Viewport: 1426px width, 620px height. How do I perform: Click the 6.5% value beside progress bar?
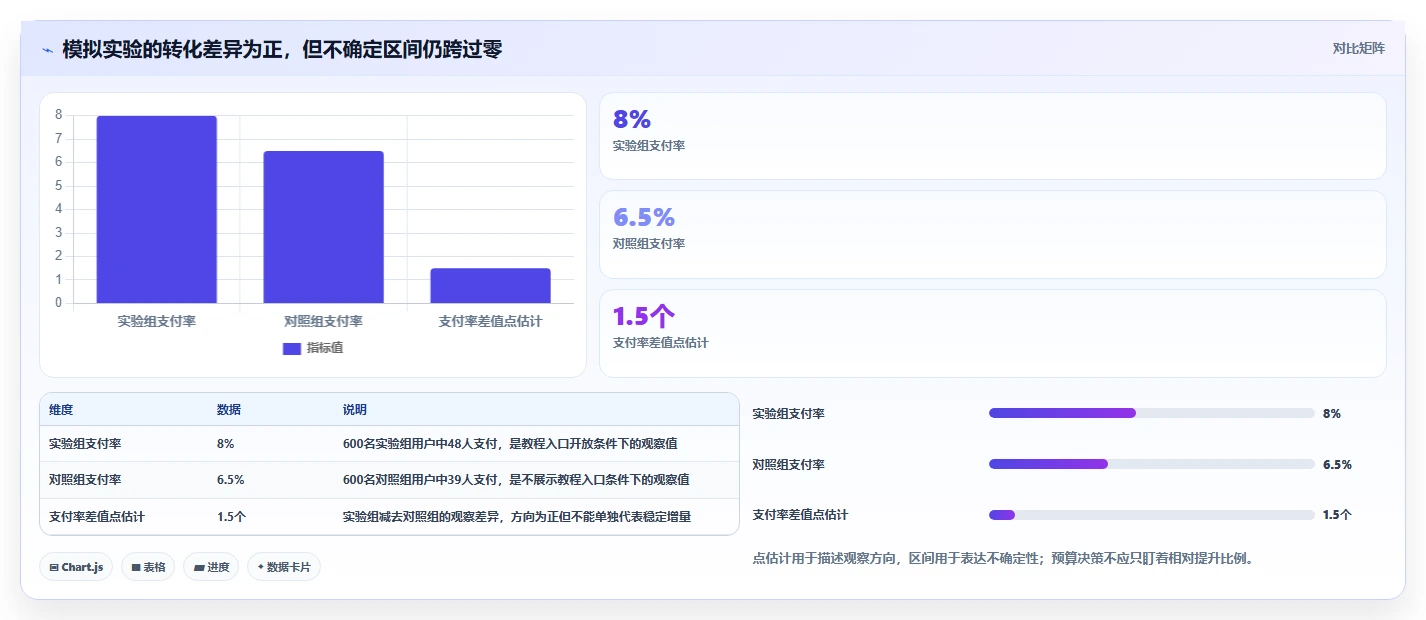click(x=1337, y=464)
